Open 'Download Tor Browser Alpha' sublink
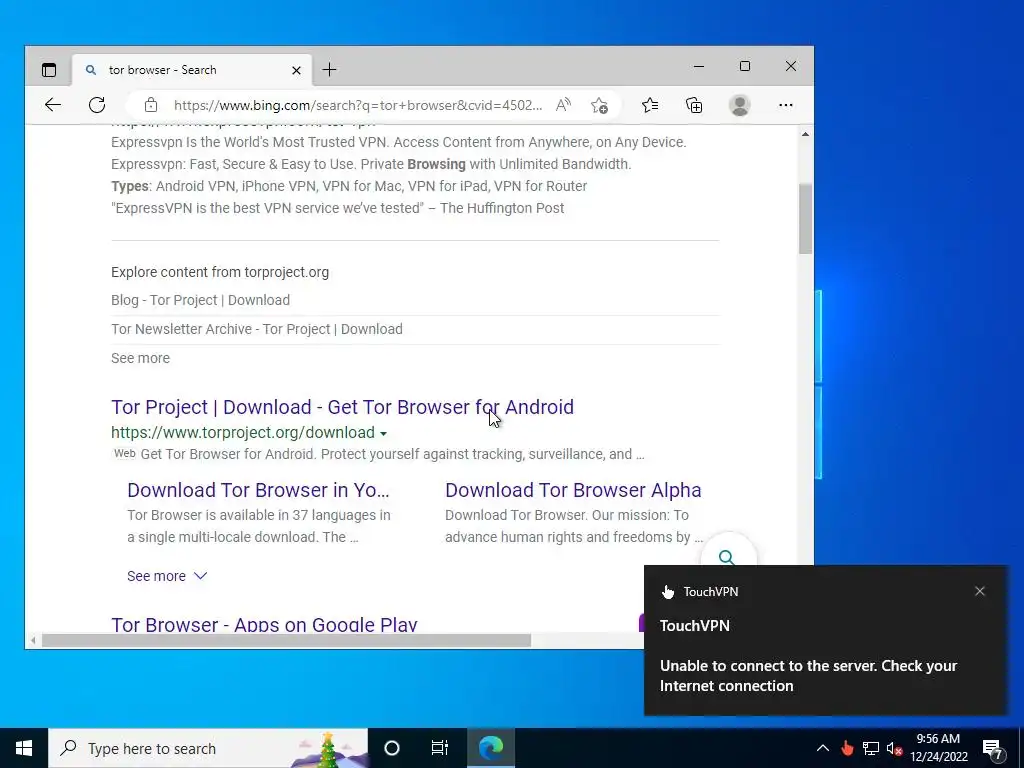Screen dimensions: 1024x768 click(x=573, y=490)
